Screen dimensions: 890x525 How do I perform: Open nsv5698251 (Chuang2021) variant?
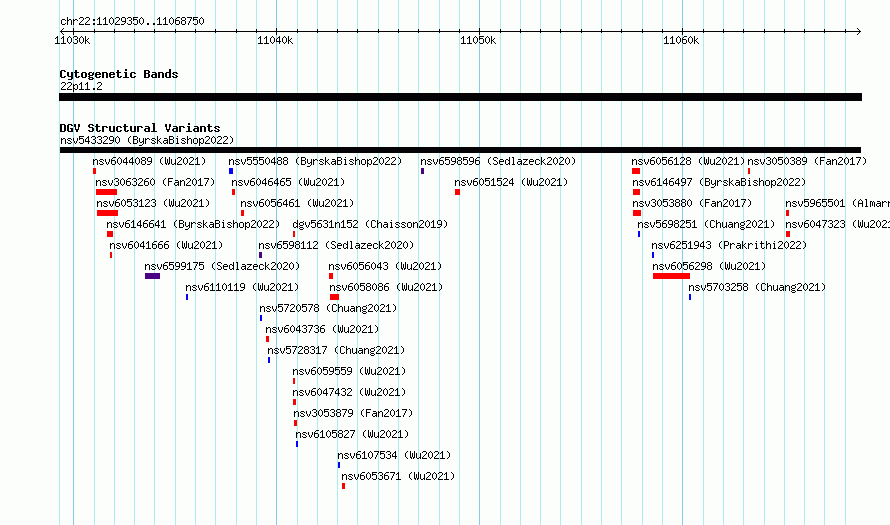(706, 224)
